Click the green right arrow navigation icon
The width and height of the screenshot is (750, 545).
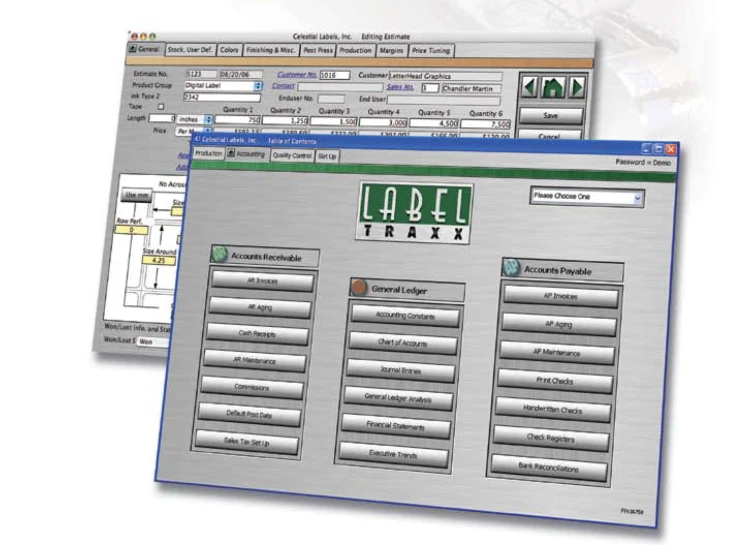point(577,89)
